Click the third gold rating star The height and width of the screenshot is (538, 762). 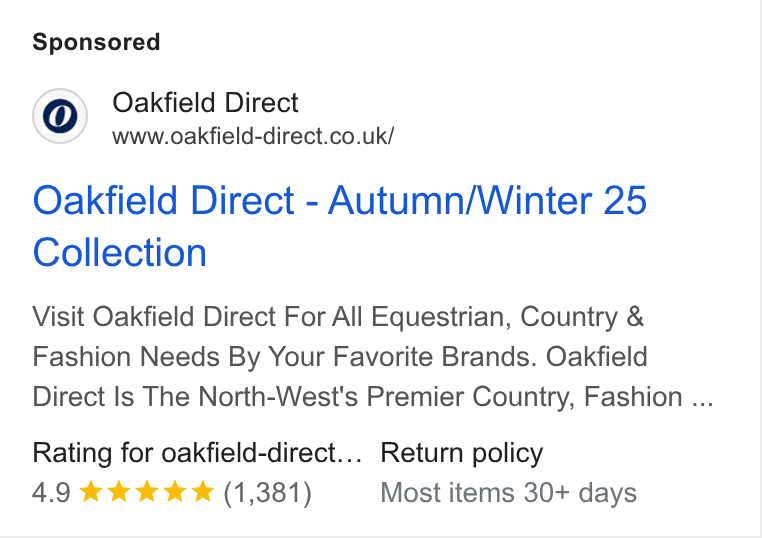click(147, 491)
